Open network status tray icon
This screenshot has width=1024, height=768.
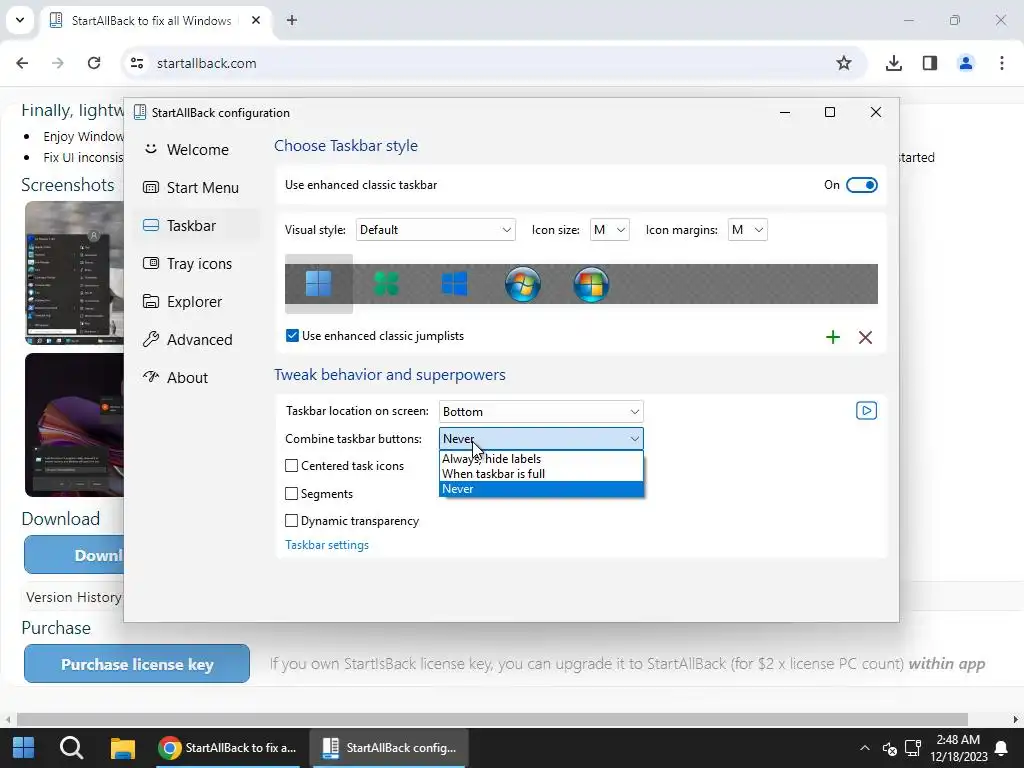tap(912, 748)
